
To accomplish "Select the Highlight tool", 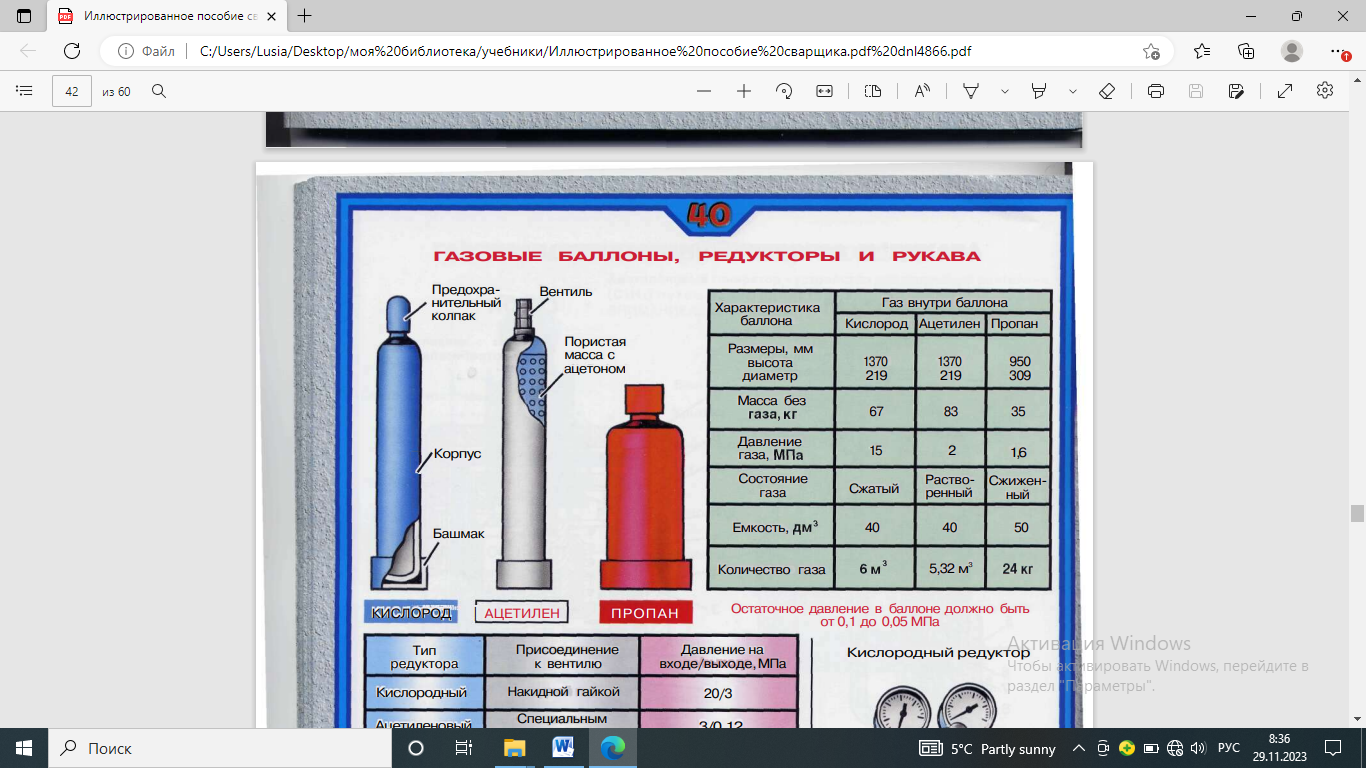I will pyautogui.click(x=1039, y=91).
